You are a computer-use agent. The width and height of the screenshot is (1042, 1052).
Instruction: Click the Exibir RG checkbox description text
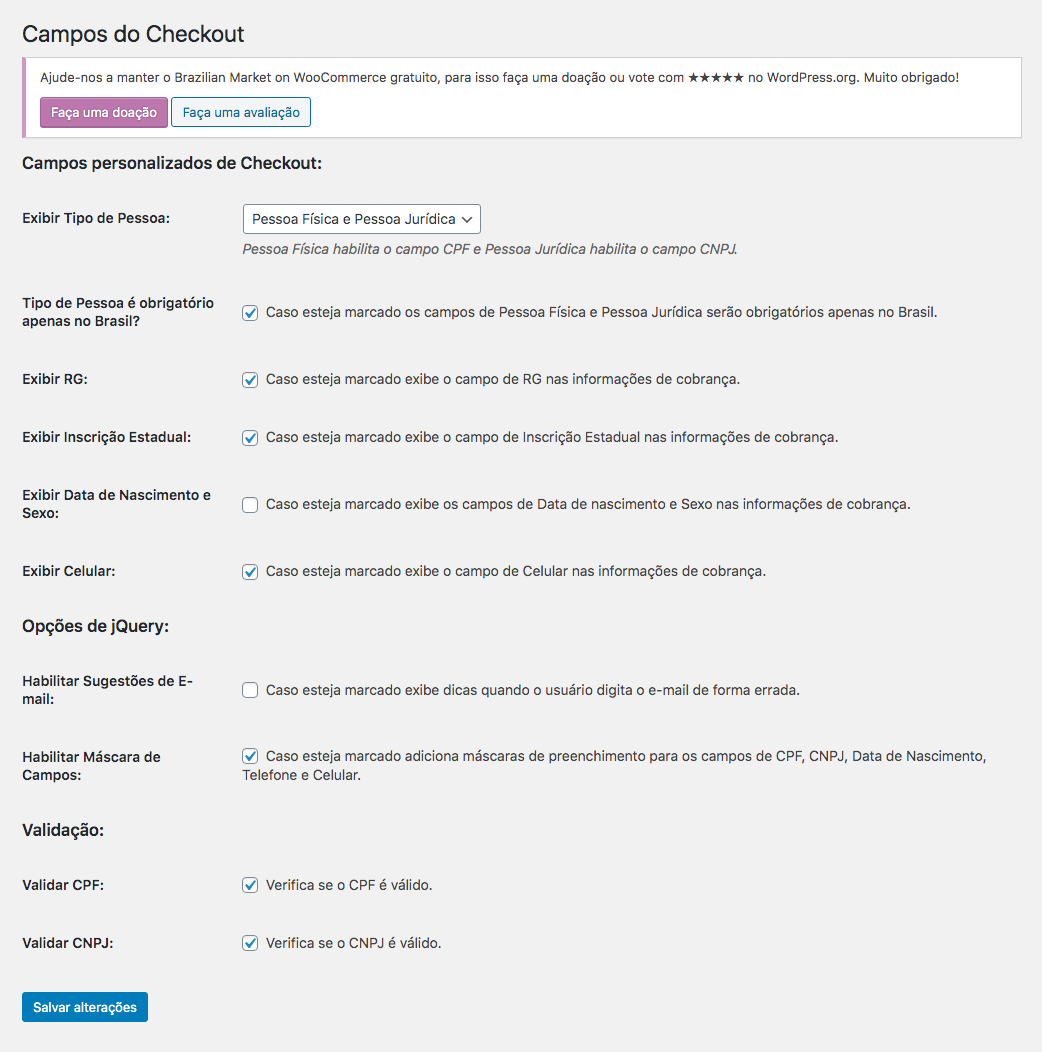[502, 380]
